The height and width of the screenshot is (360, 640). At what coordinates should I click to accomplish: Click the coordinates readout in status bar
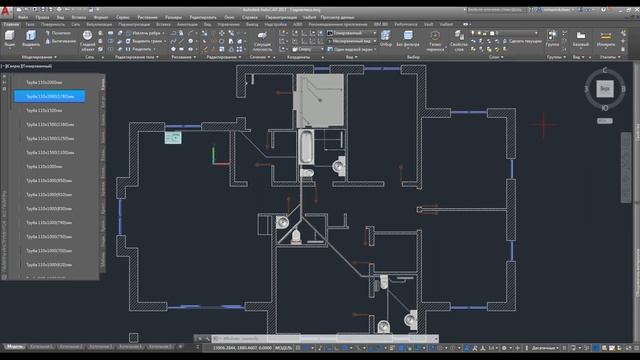tap(242, 348)
